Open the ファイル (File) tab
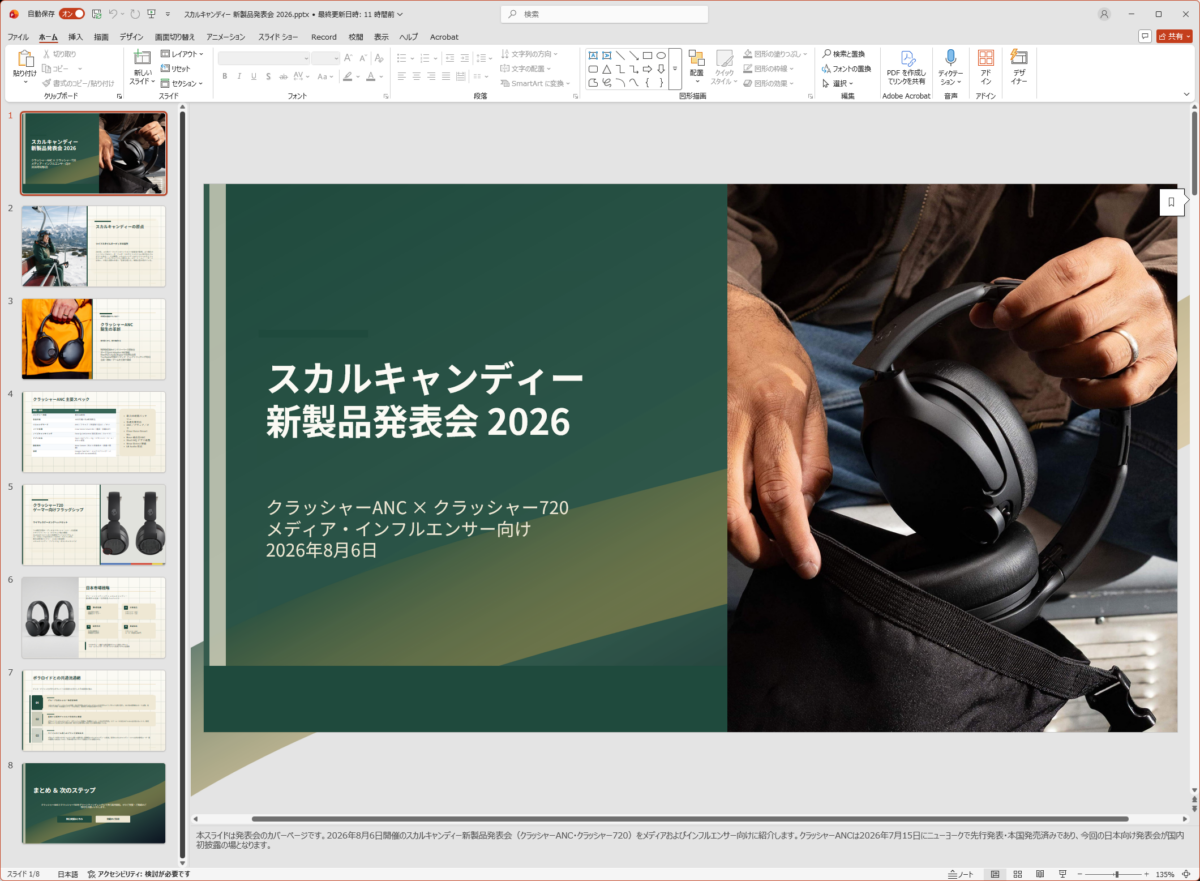 18,37
